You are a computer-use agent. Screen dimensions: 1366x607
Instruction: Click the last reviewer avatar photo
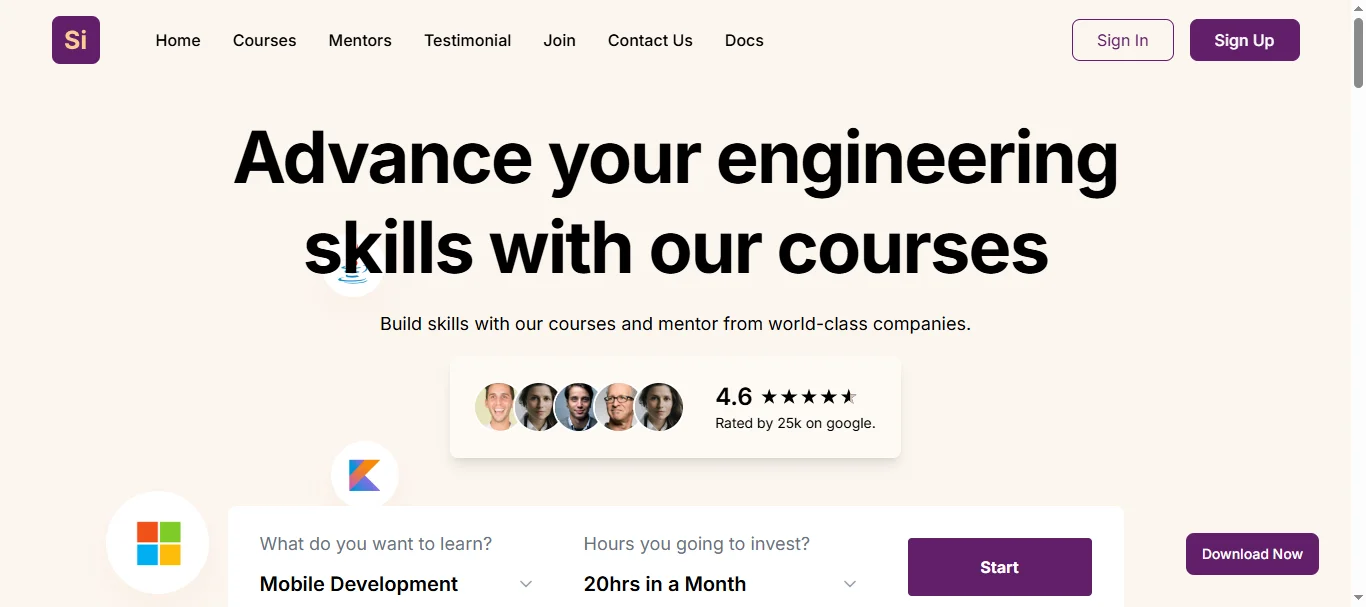pos(659,407)
